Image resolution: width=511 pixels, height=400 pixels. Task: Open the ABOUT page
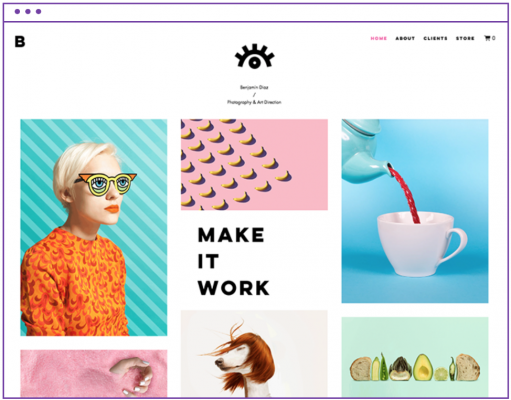point(405,38)
